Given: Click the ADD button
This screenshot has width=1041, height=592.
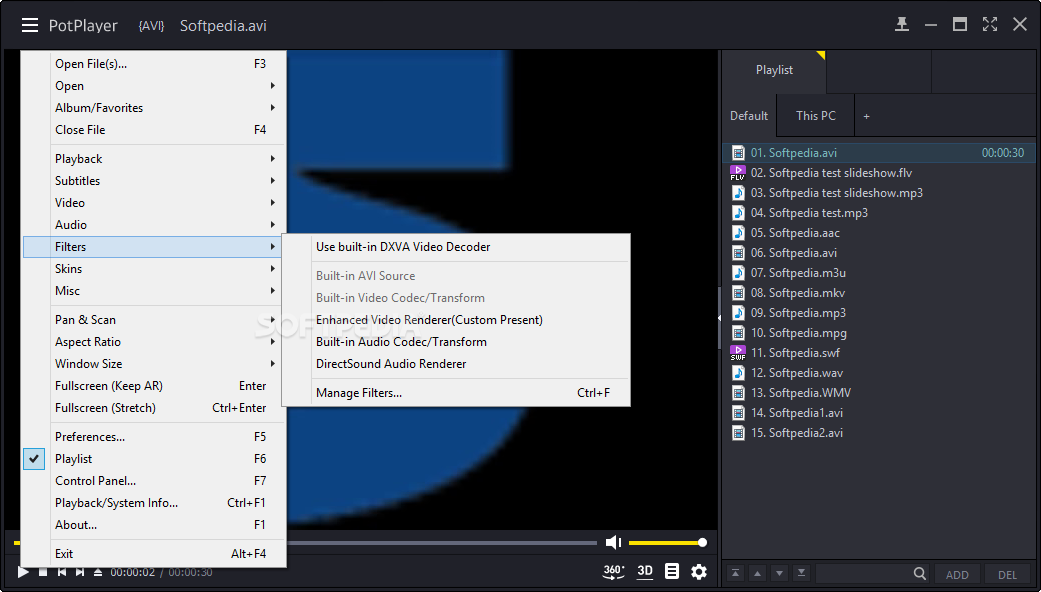Looking at the screenshot, I should 957,575.
